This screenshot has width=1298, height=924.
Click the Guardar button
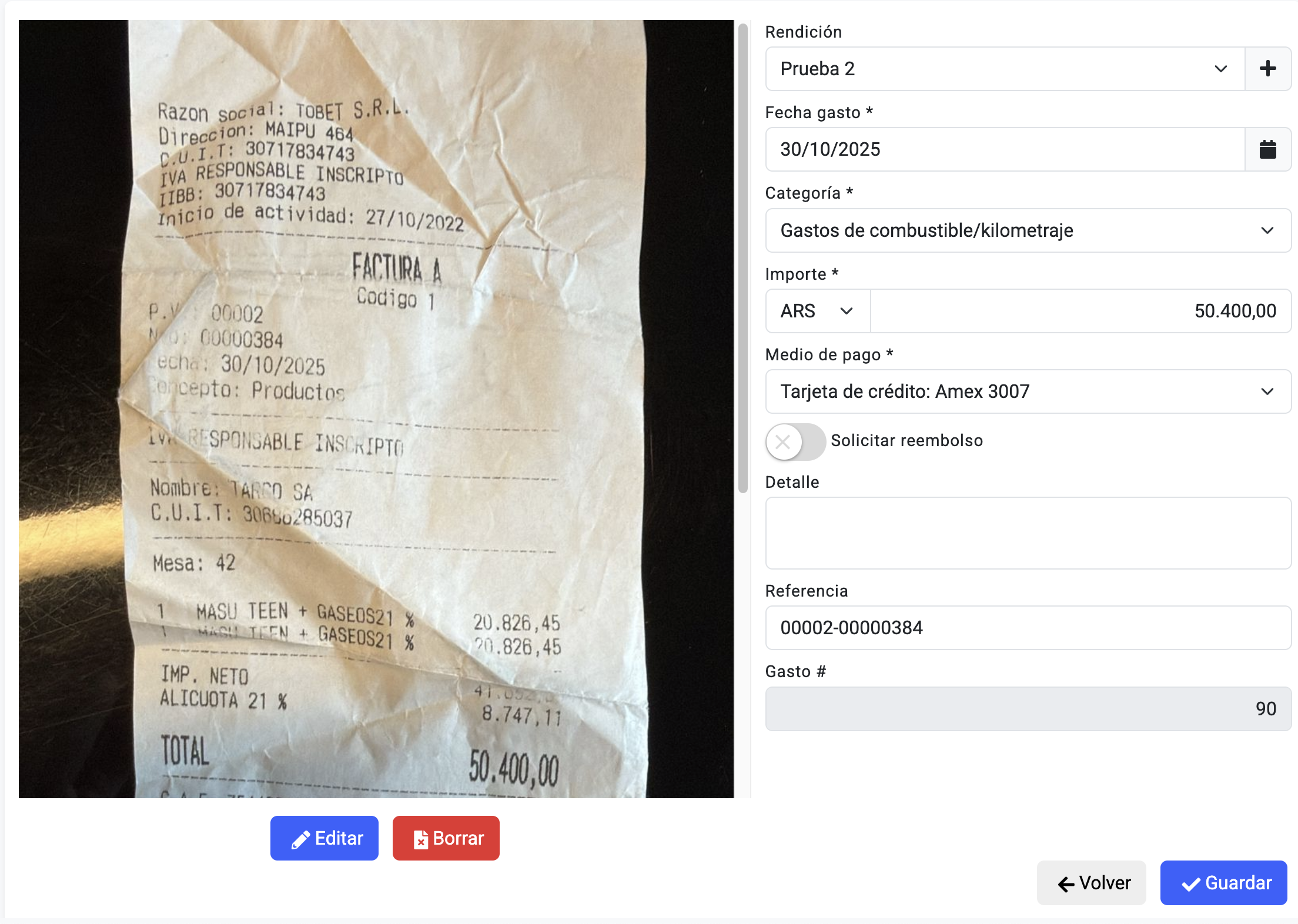(x=1223, y=883)
